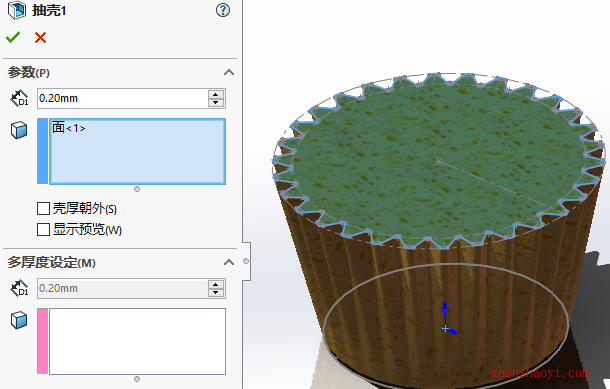610x389 pixels.
Task: Click the D1 thickness icon under 参数
Action: tap(19, 98)
